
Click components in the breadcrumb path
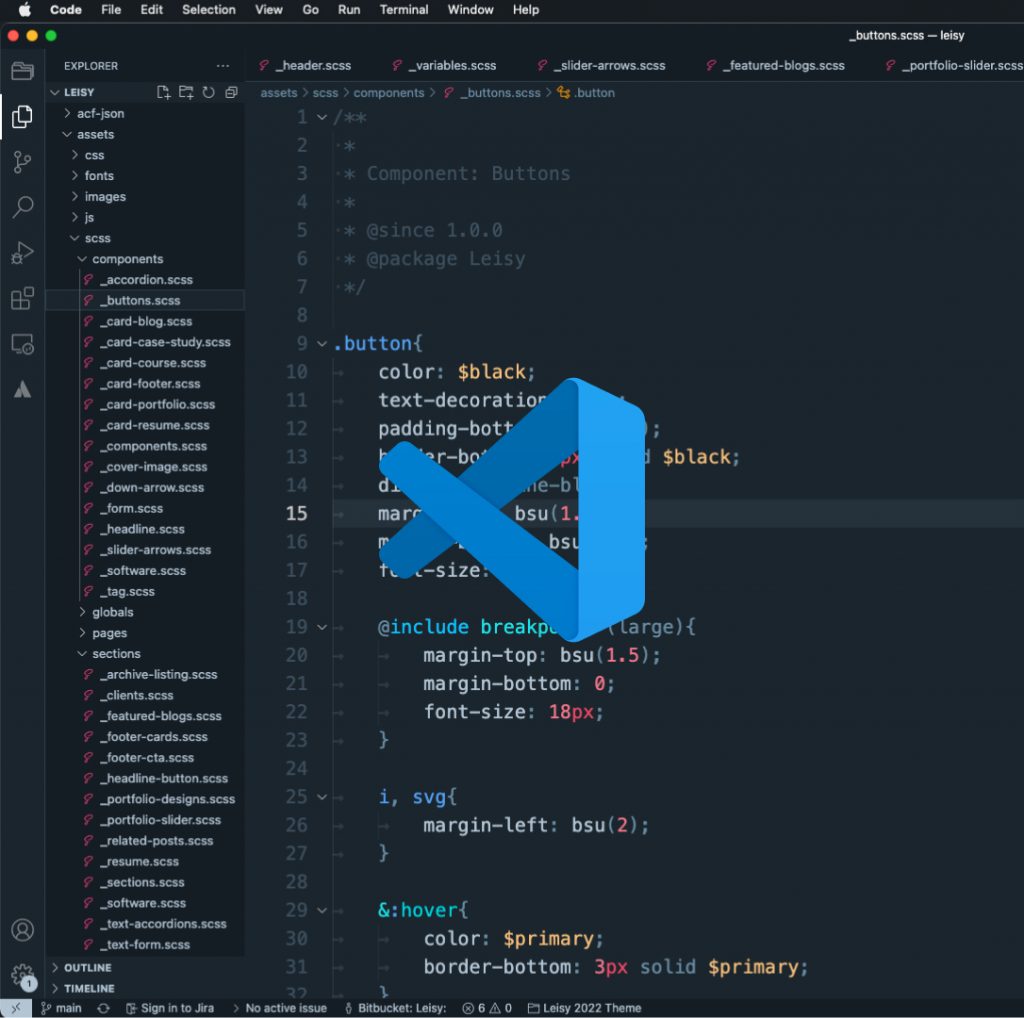coord(389,93)
